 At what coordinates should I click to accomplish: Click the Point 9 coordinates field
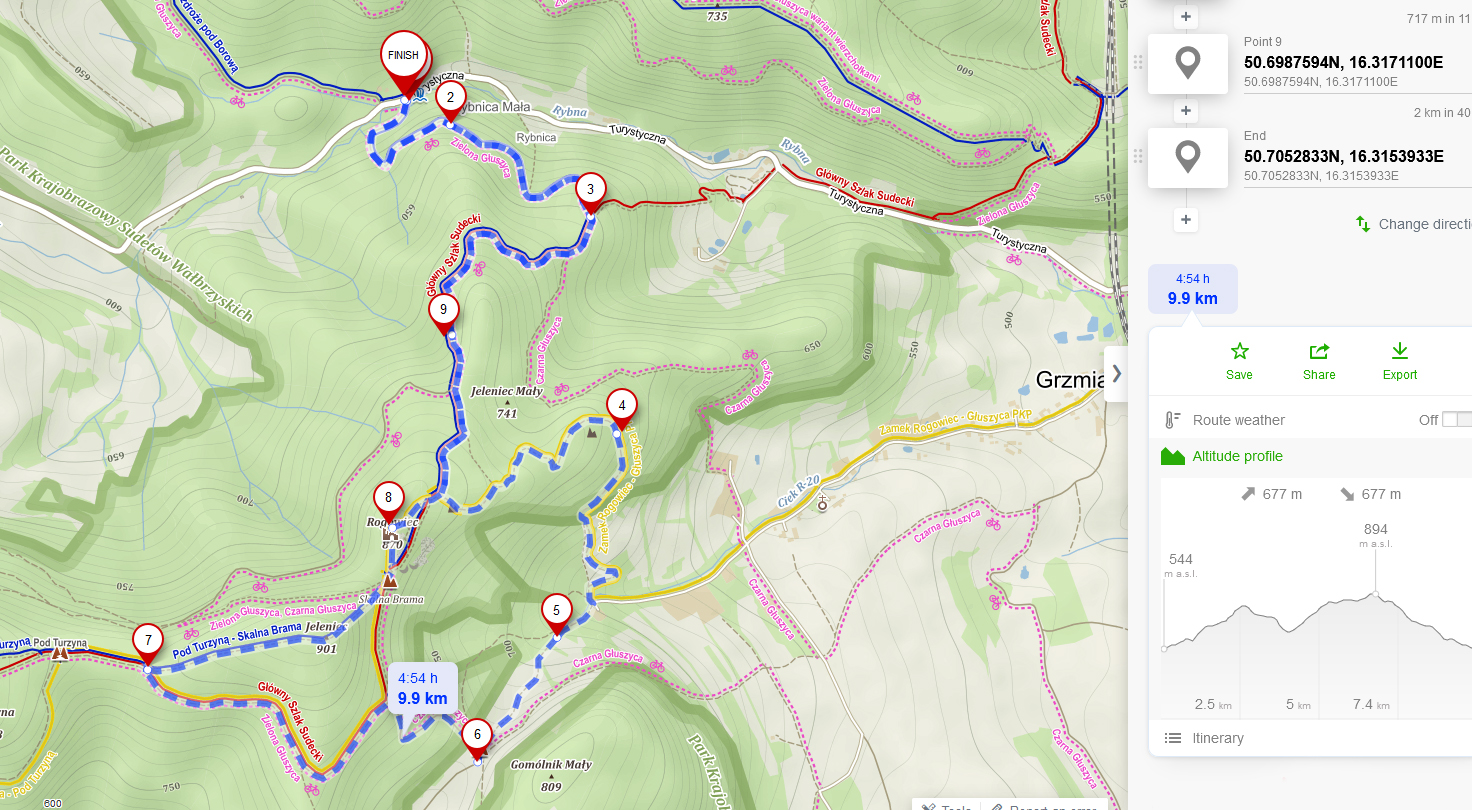(x=1343, y=62)
